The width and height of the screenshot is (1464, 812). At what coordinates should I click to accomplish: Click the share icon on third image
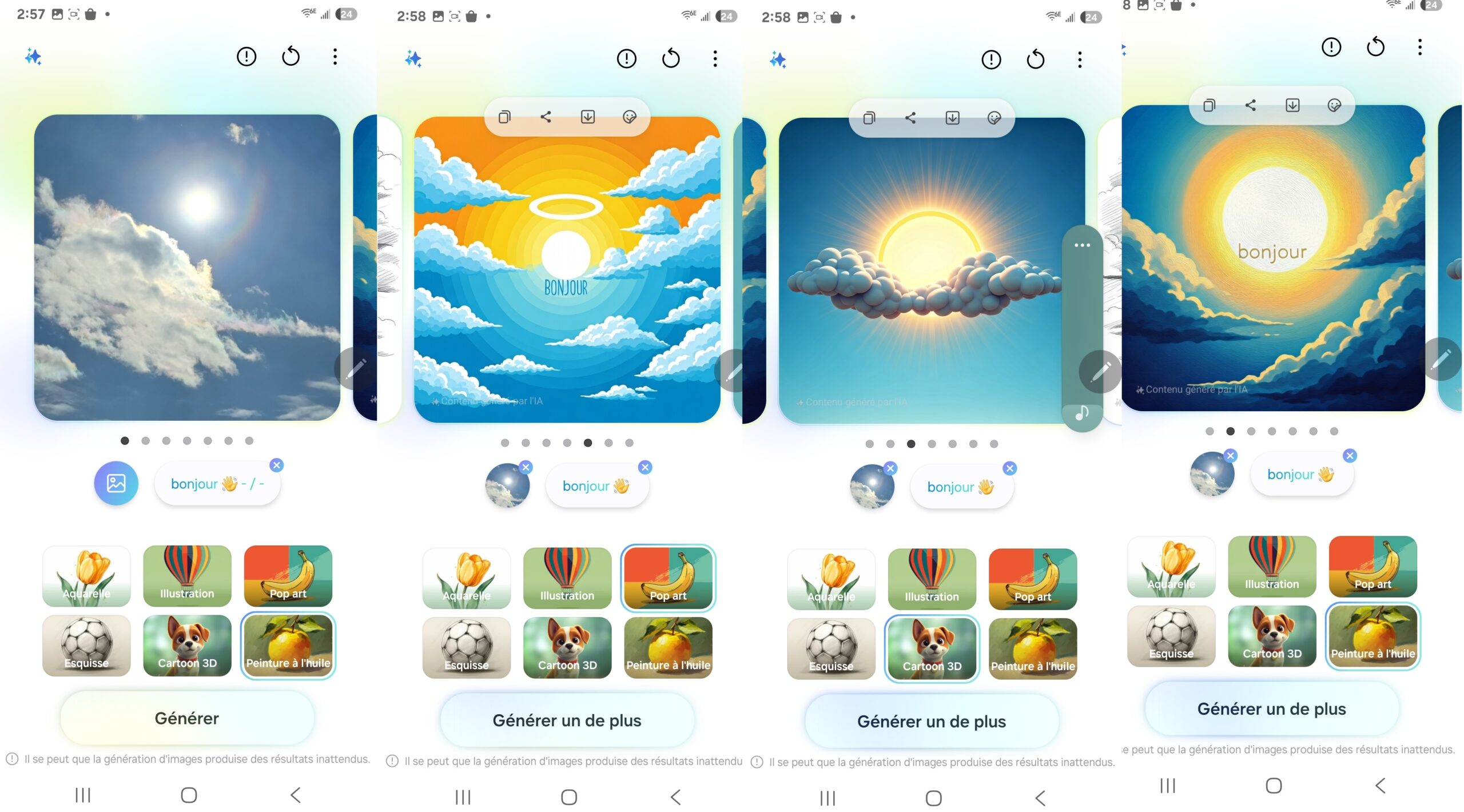coord(911,117)
